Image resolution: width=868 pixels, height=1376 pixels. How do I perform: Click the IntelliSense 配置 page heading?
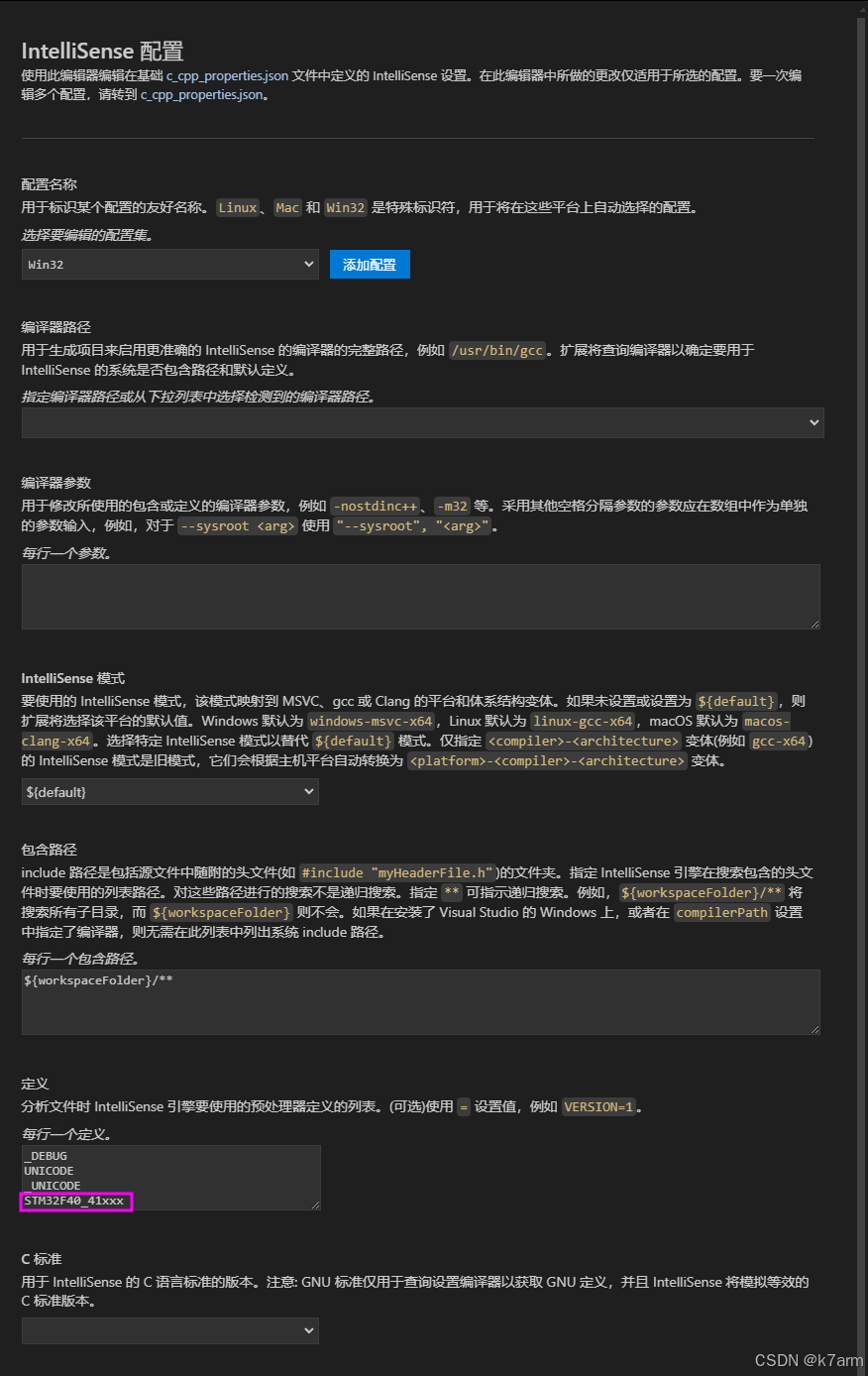pos(103,52)
